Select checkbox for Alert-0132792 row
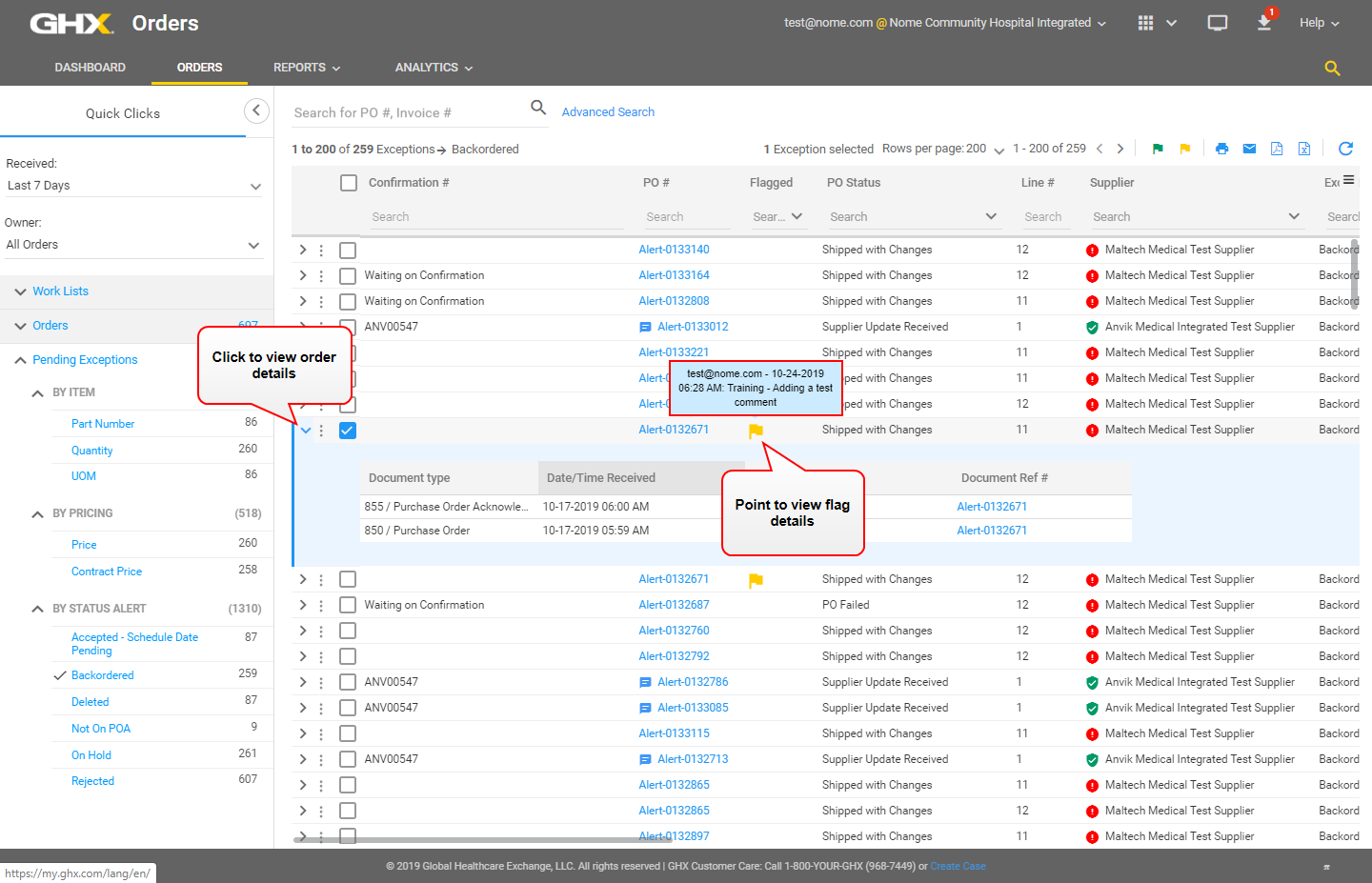 pos(348,656)
